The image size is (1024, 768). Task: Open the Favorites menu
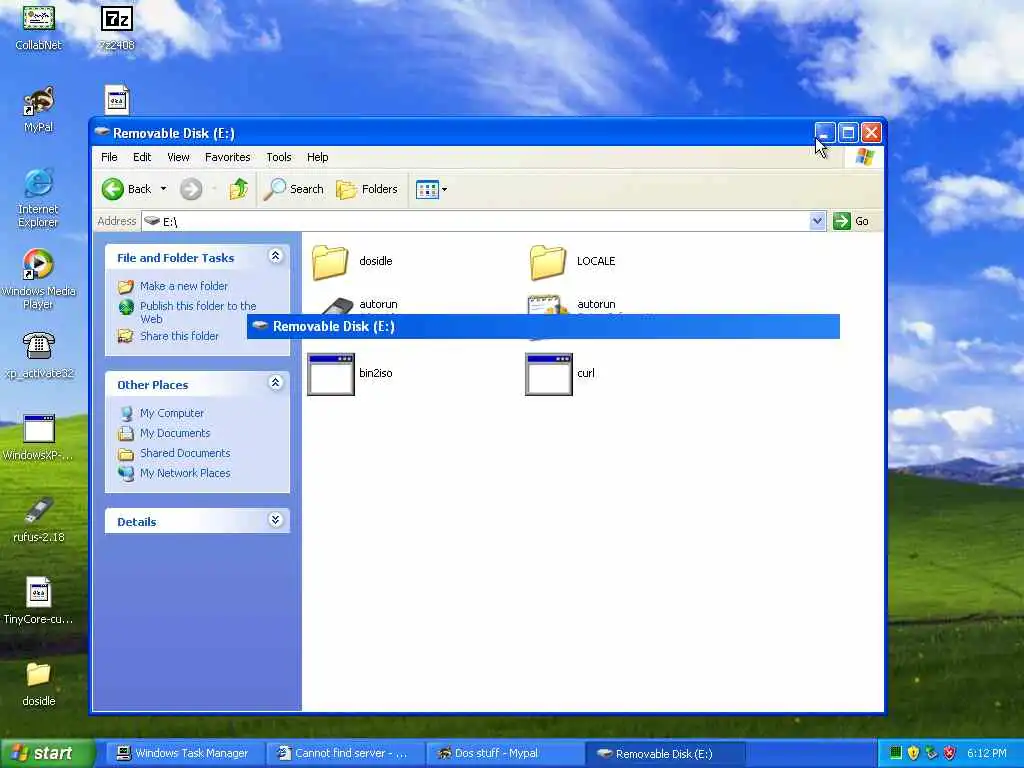(x=227, y=157)
